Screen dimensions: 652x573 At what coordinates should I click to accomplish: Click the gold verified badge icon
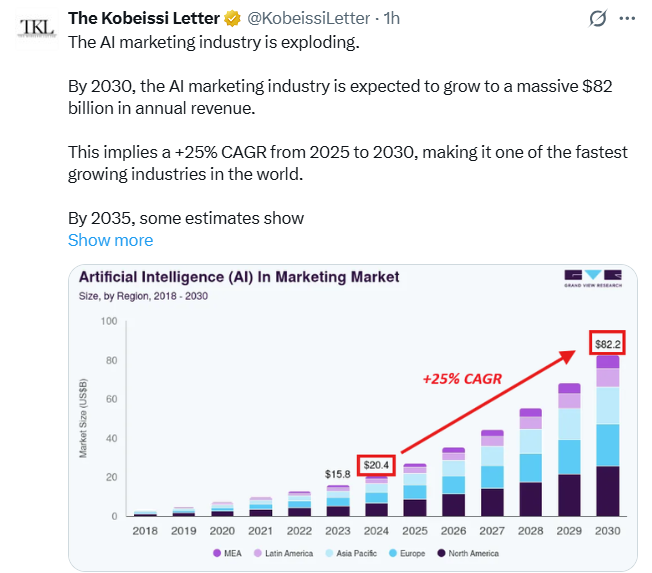pos(232,19)
